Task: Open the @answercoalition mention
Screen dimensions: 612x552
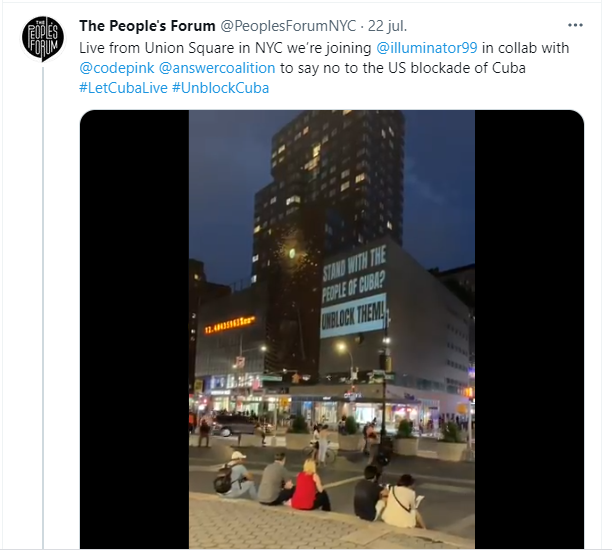Action: [217, 68]
